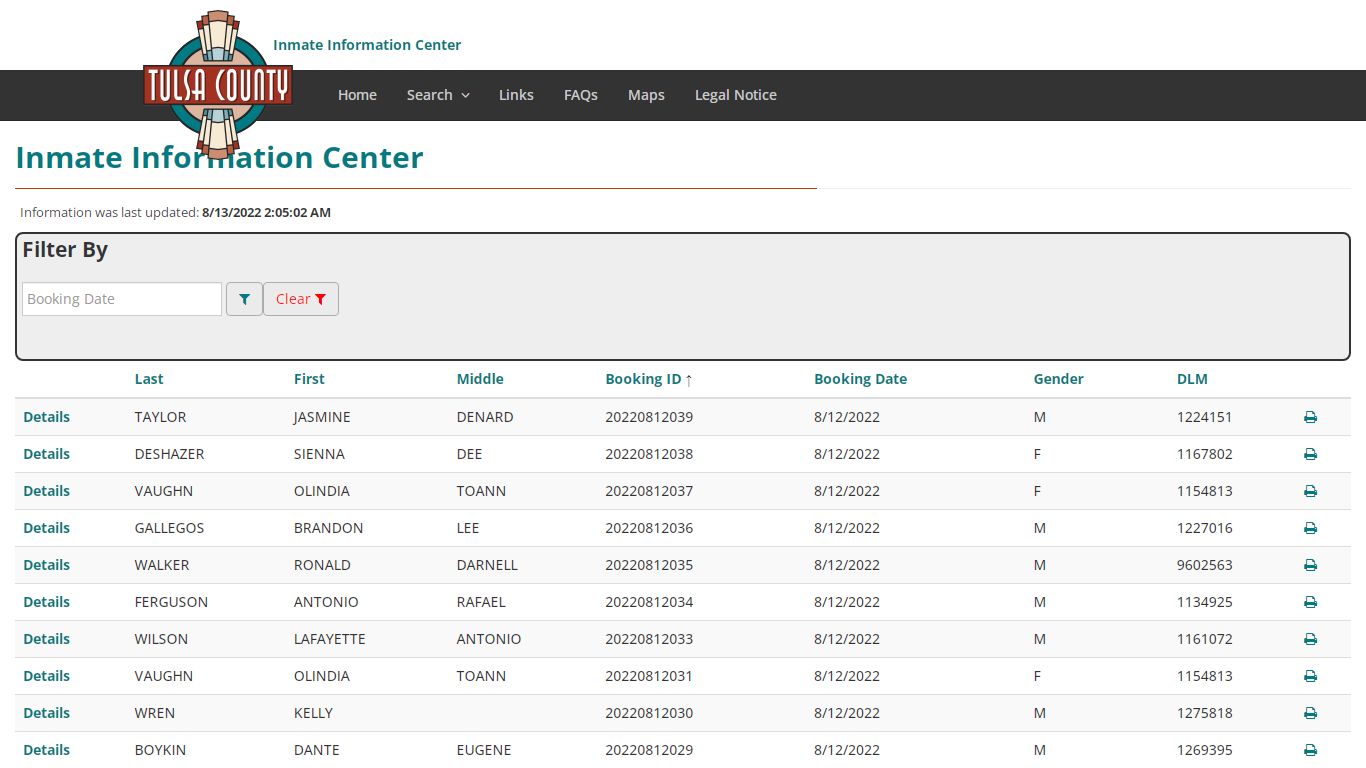Sort the table by Gender
This screenshot has width=1366, height=768.
click(x=1059, y=379)
